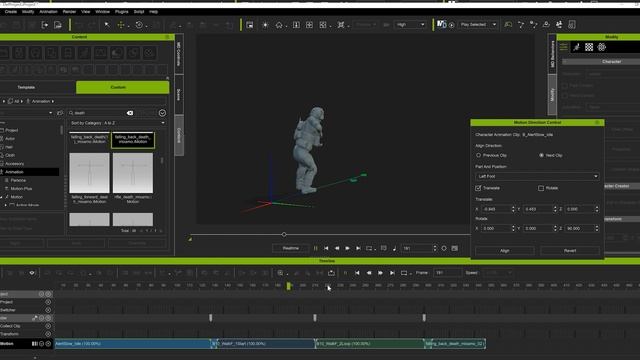Open the Render menu

[x=69, y=12]
